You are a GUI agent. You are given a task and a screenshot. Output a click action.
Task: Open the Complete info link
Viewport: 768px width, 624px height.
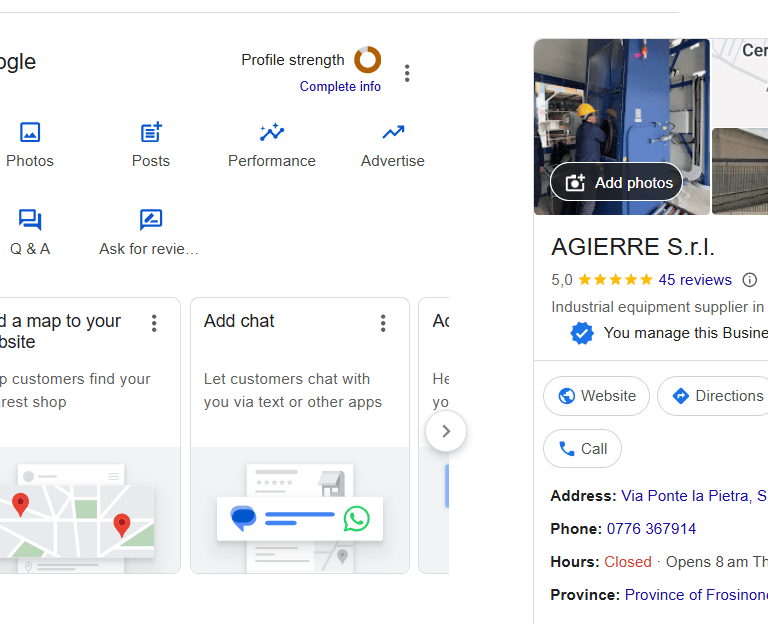[340, 87]
